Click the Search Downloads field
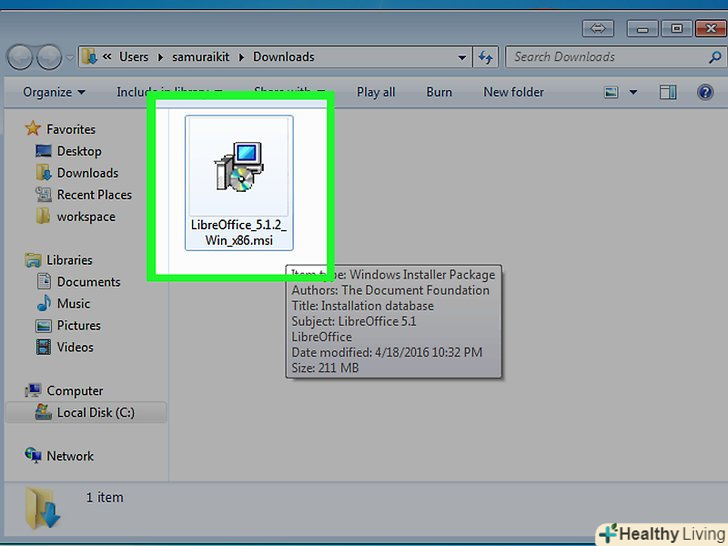Screen dimensions: 728x546 click(615, 57)
